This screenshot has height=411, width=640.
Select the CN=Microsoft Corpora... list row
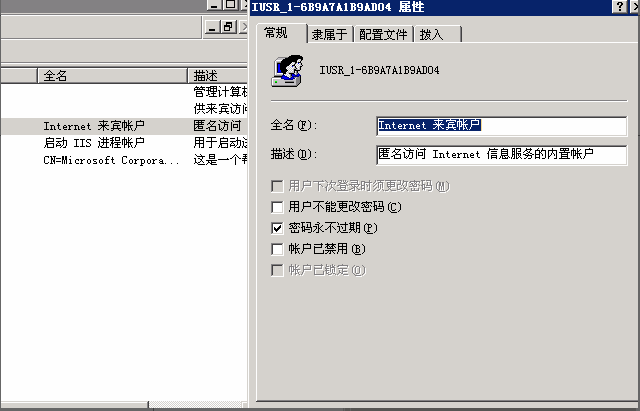(124, 160)
